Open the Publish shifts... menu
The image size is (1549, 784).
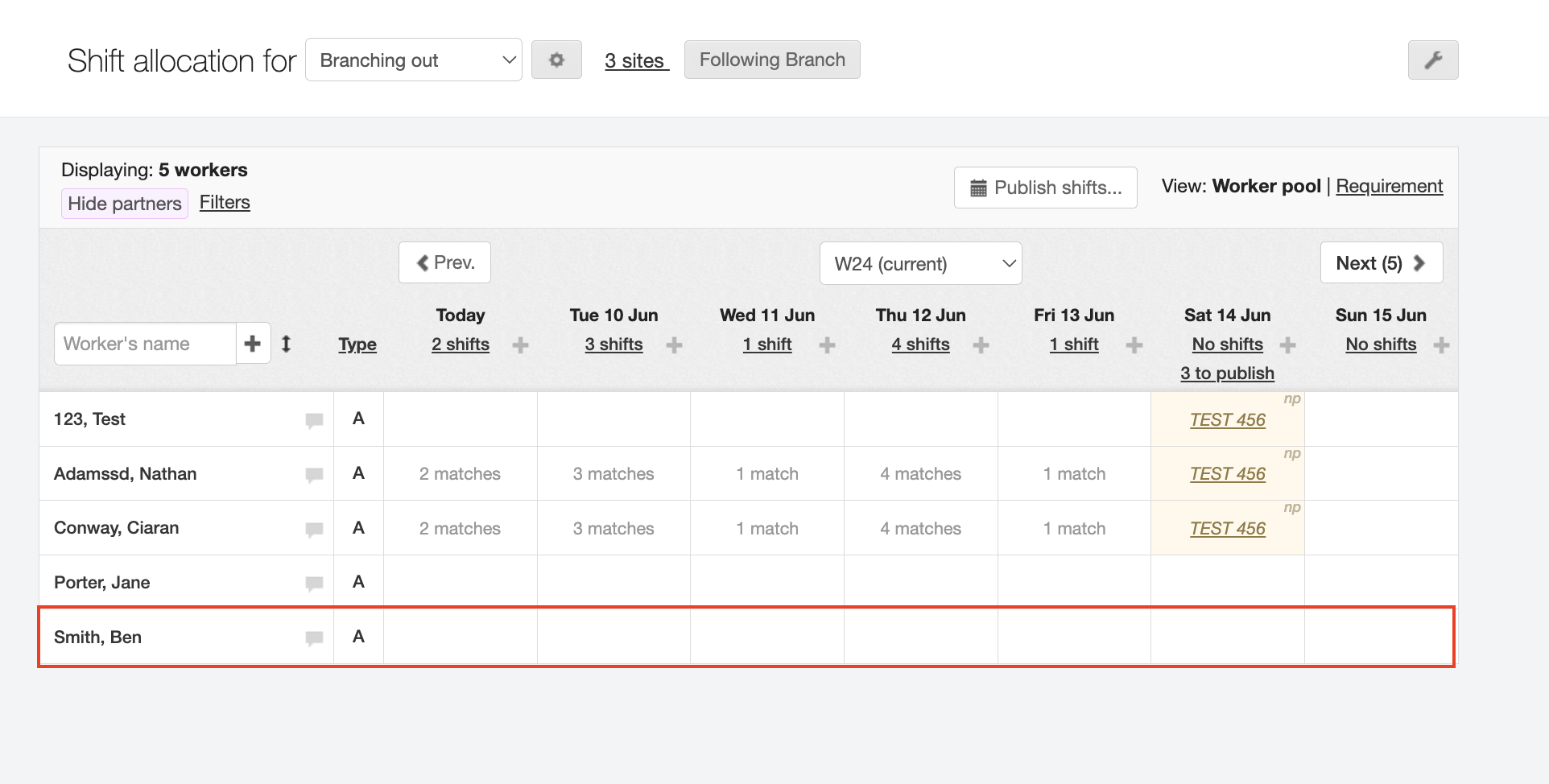click(1045, 188)
